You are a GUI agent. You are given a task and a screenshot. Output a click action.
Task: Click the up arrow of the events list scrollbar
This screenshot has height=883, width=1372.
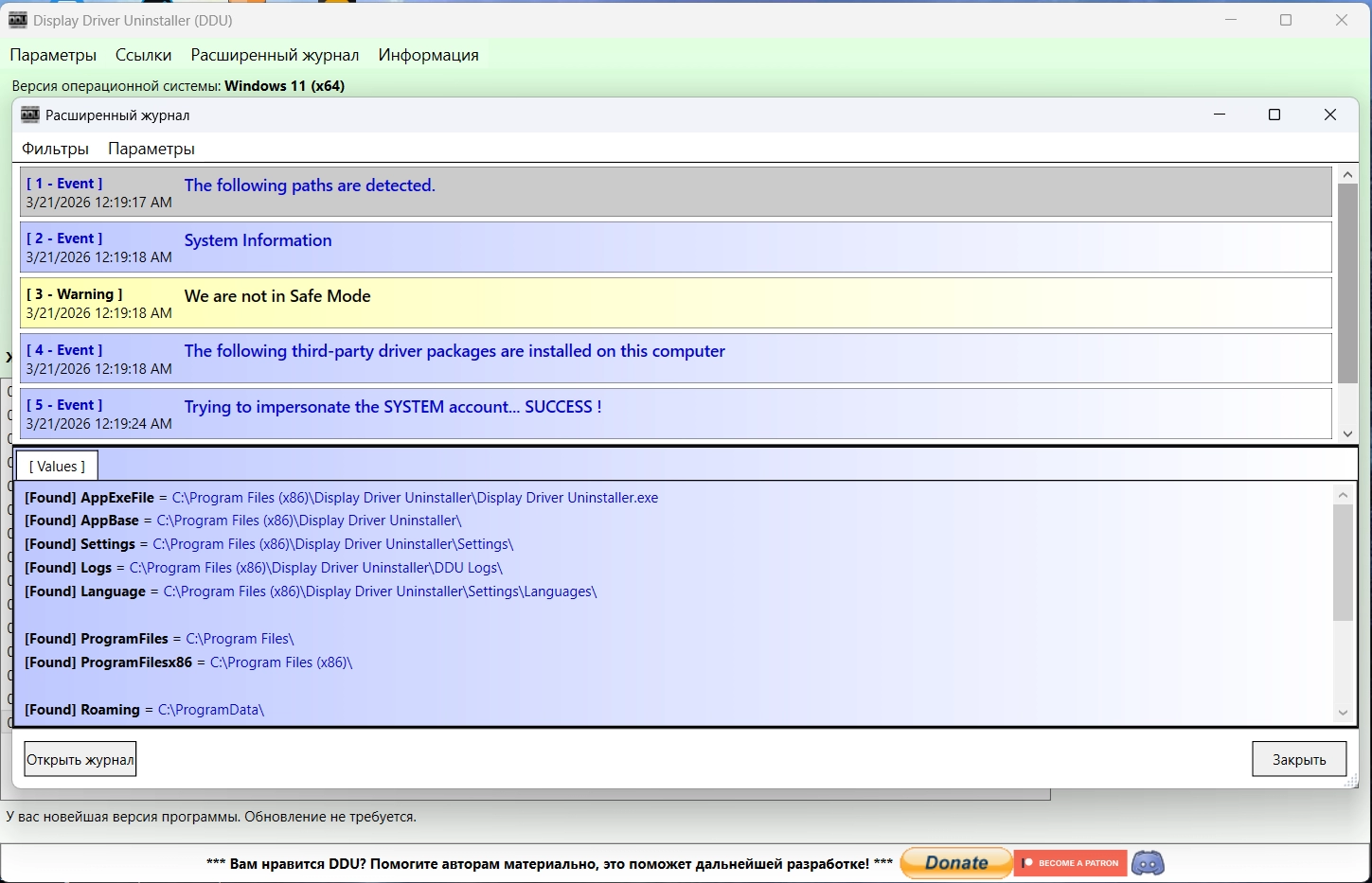coord(1347,175)
